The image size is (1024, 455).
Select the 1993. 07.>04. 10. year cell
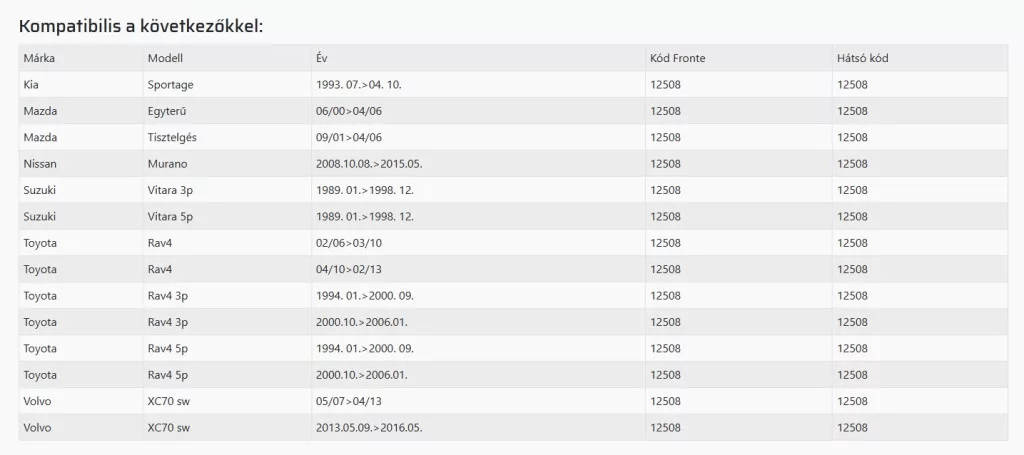(x=357, y=85)
